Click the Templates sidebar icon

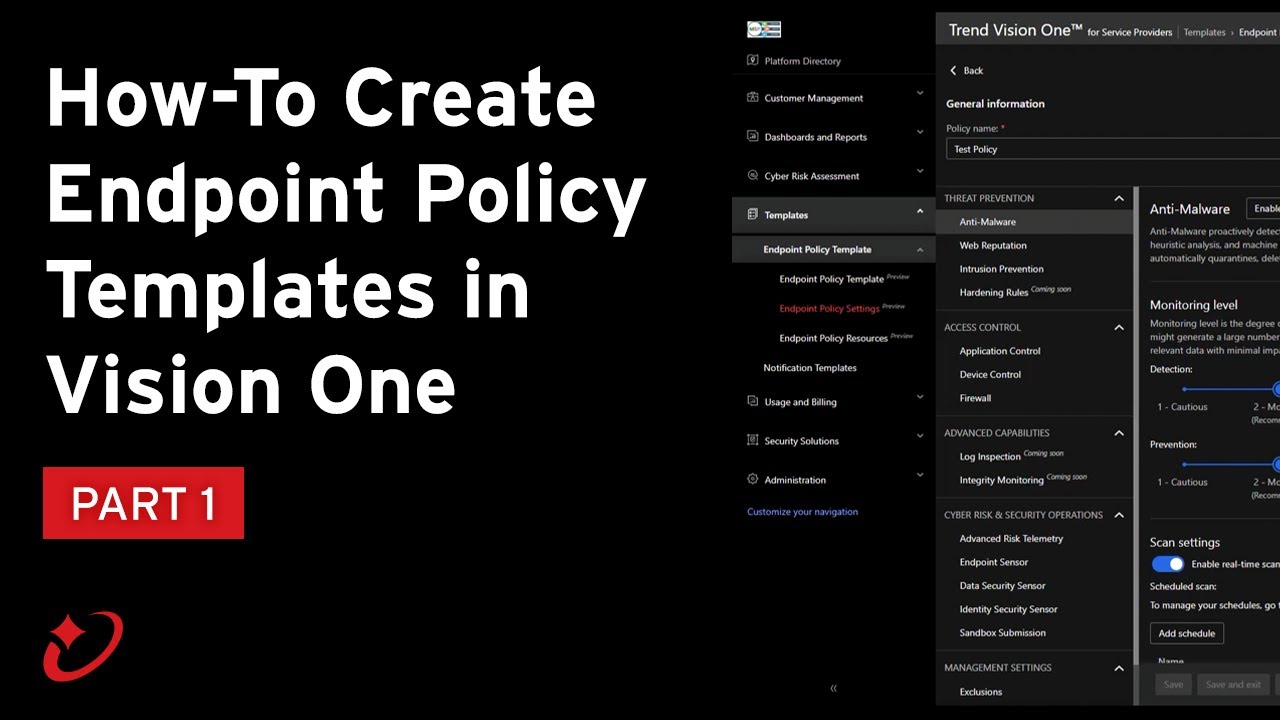(753, 214)
